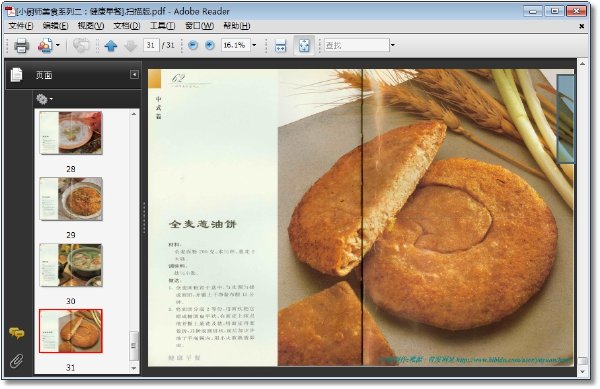
Task: Click the thumbnail panel scrollbar thumb
Action: coord(134,345)
